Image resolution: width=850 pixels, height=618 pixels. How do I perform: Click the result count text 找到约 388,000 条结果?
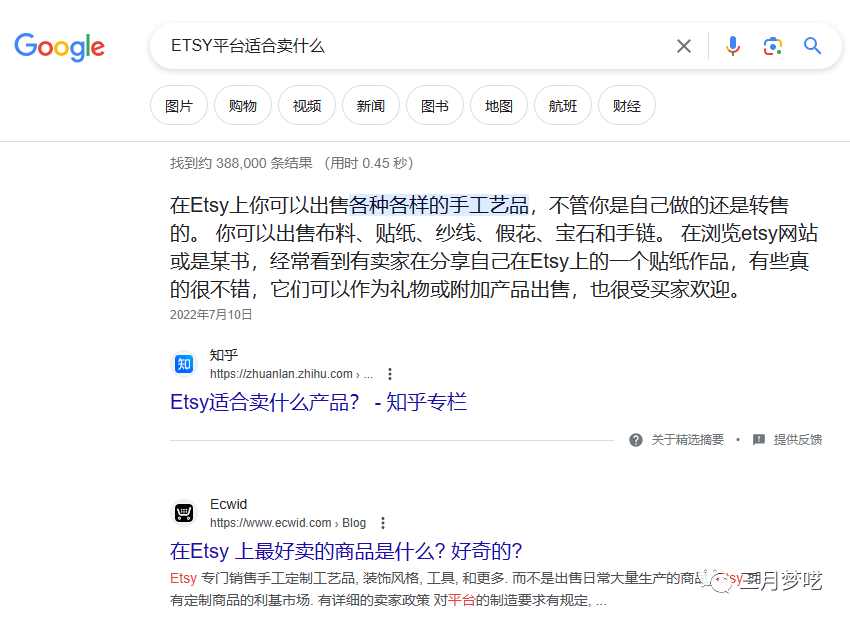241,163
